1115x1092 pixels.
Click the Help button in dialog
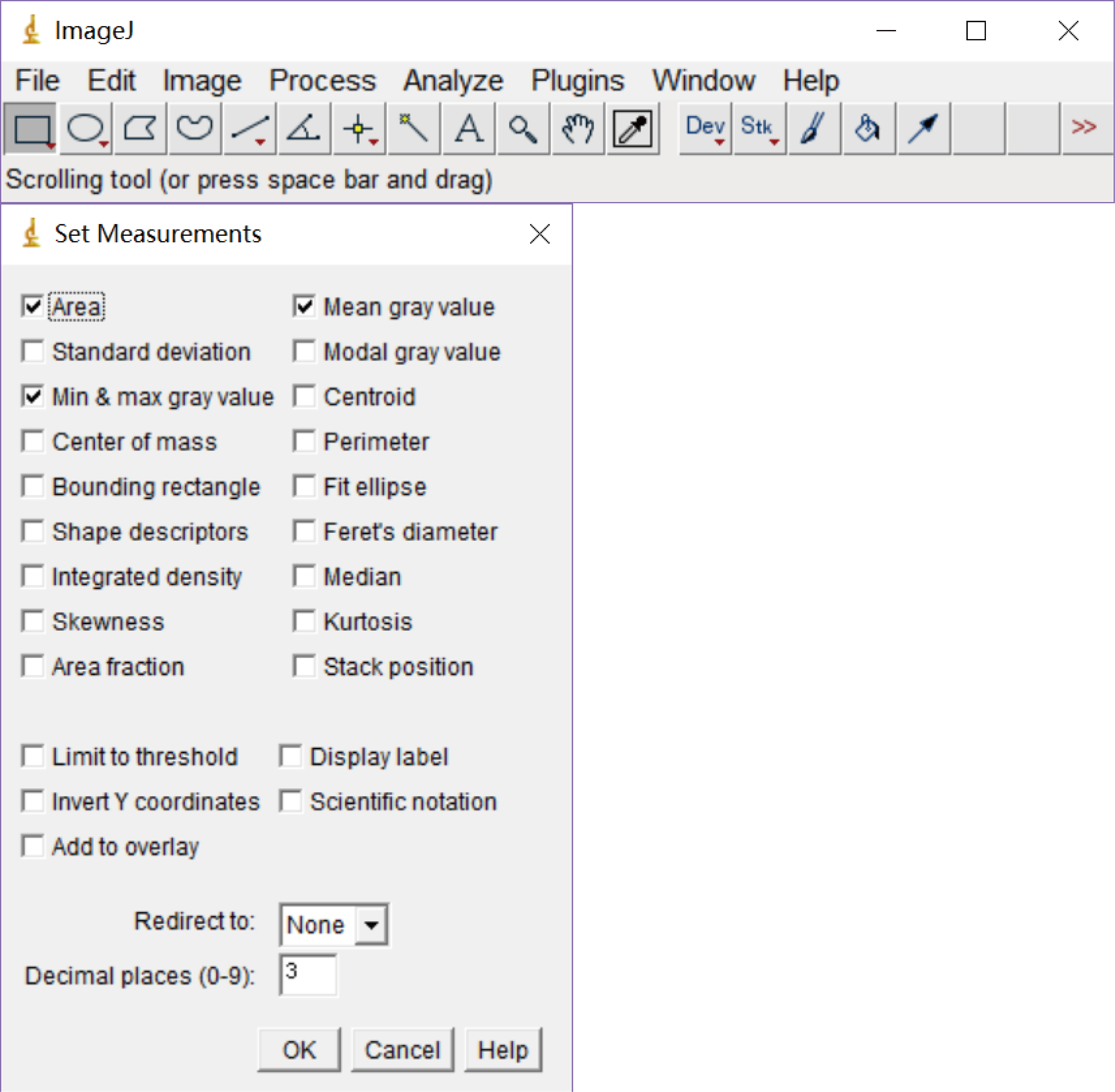click(503, 1049)
